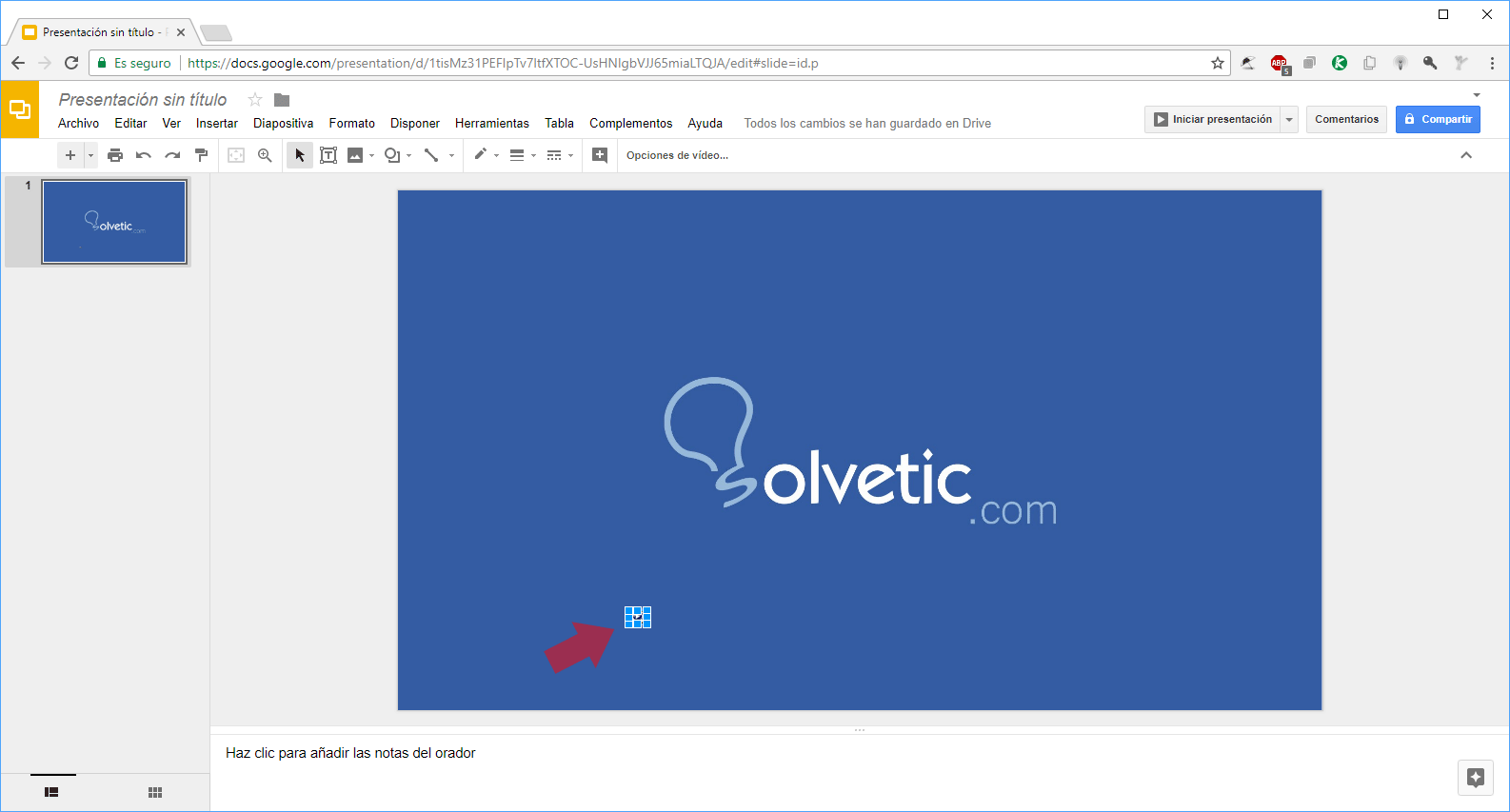
Task: Switch to filmstrip view at bottom left
Action: pyautogui.click(x=52, y=792)
